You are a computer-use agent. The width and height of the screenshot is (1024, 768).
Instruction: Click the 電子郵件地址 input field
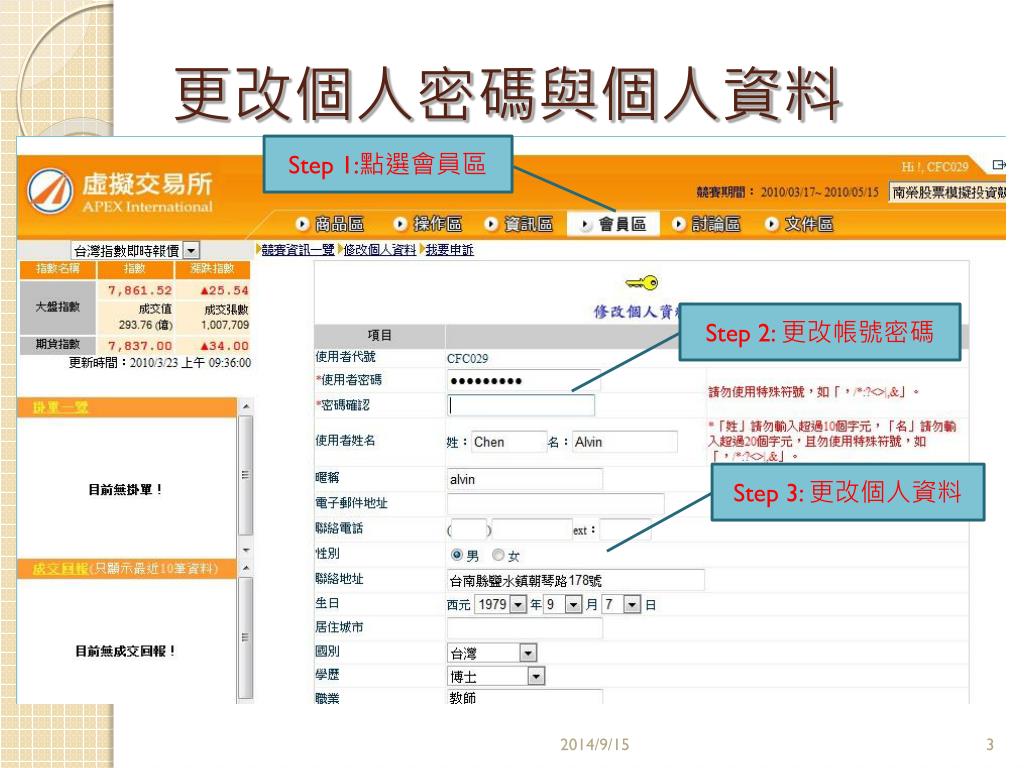[555, 504]
